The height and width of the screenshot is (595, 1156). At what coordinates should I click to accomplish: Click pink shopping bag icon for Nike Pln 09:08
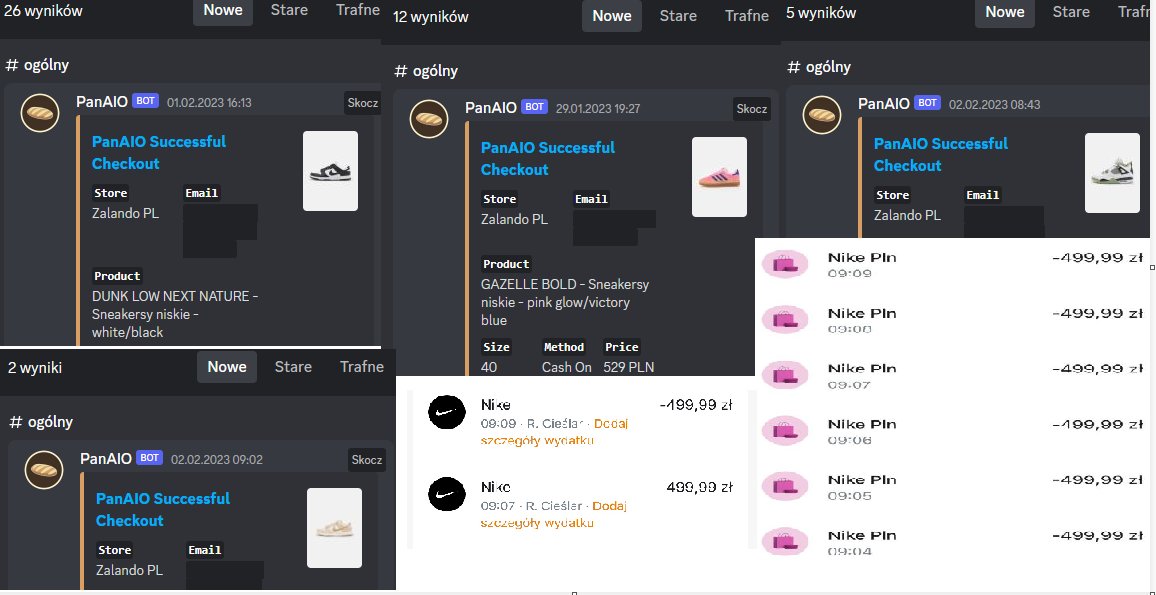(x=785, y=319)
